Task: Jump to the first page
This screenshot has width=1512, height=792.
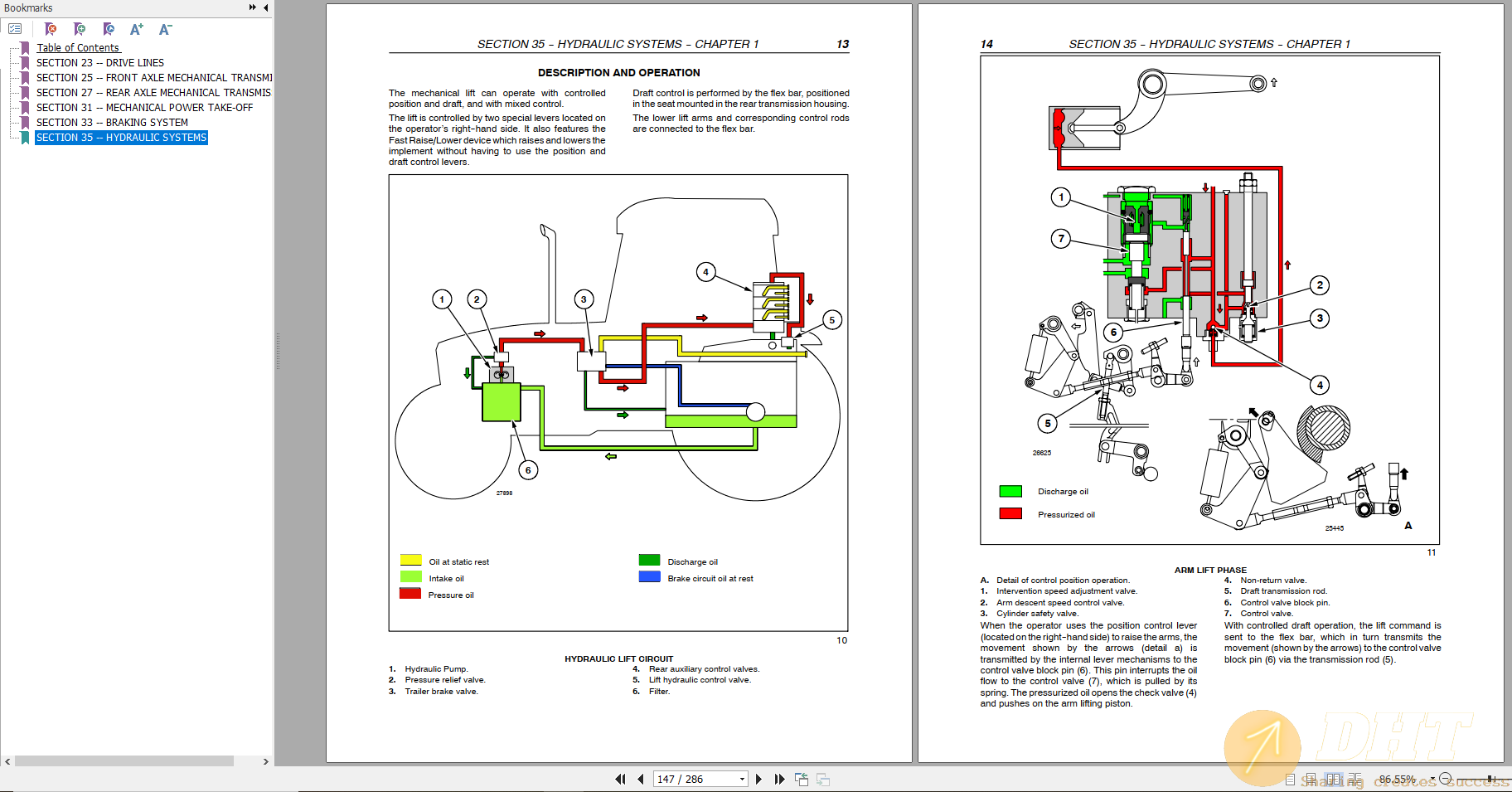Action: [x=620, y=779]
